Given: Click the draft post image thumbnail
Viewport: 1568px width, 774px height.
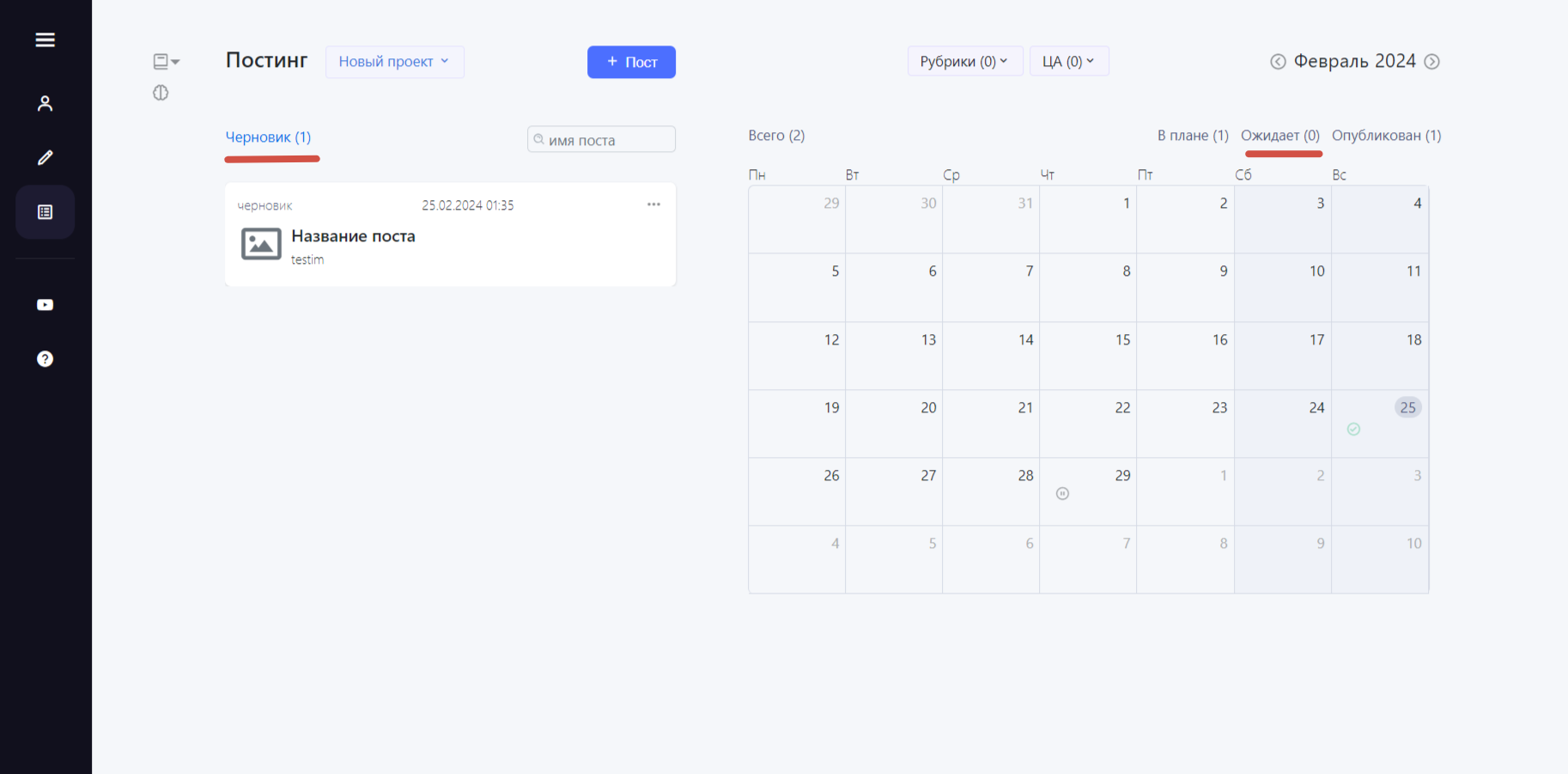Looking at the screenshot, I should 261,244.
